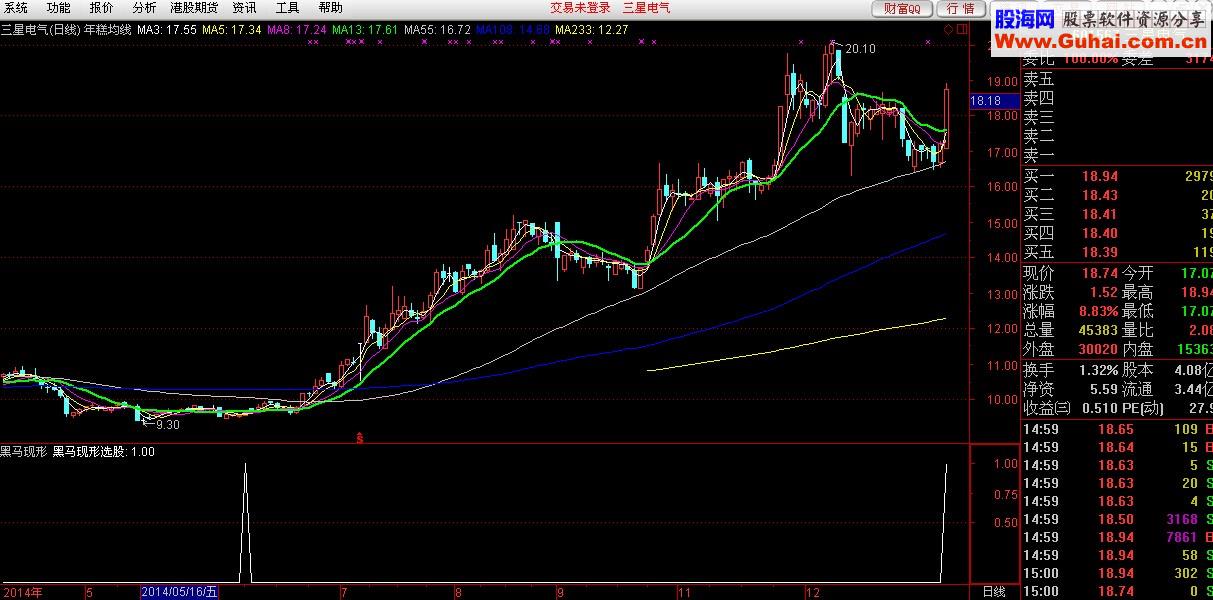Click the split-window square icon above the chart
This screenshot has width=1213, height=600.
coord(962,30)
